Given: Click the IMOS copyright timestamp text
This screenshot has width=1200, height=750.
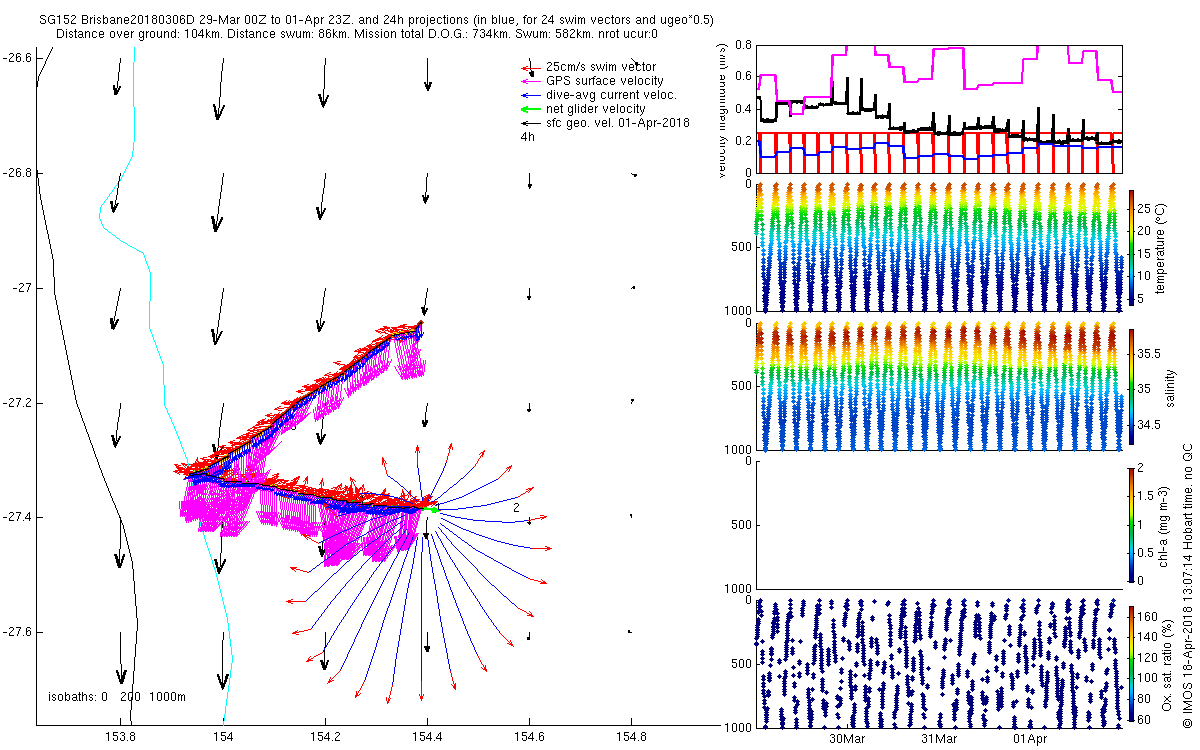Looking at the screenshot, I should (x=1189, y=585).
